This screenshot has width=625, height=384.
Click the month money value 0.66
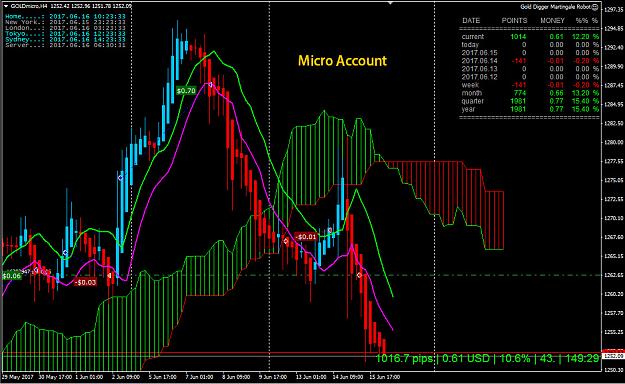click(556, 93)
